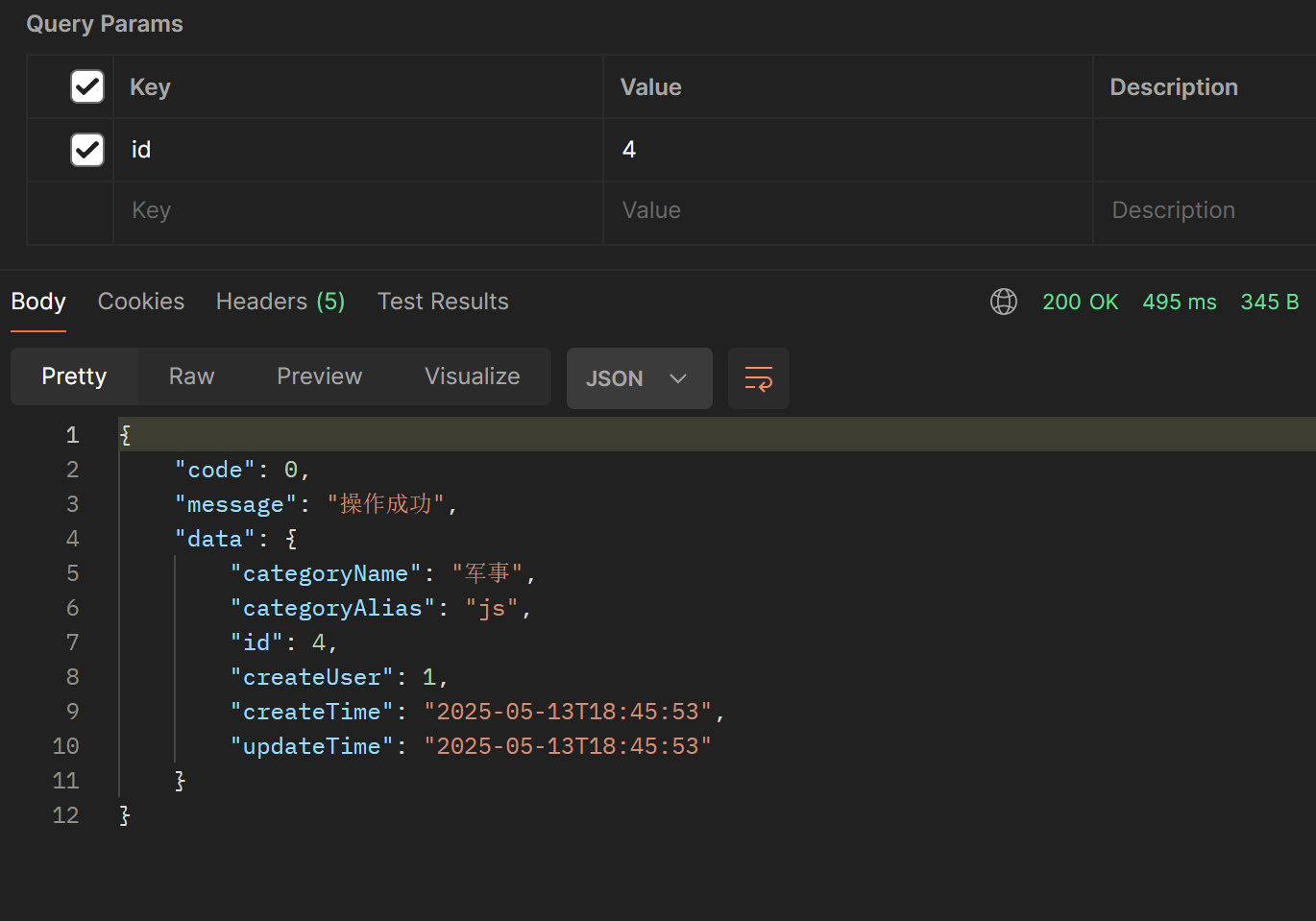Viewport: 1316px width, 921px height.
Task: Select the Visualize response view
Action: pos(472,376)
